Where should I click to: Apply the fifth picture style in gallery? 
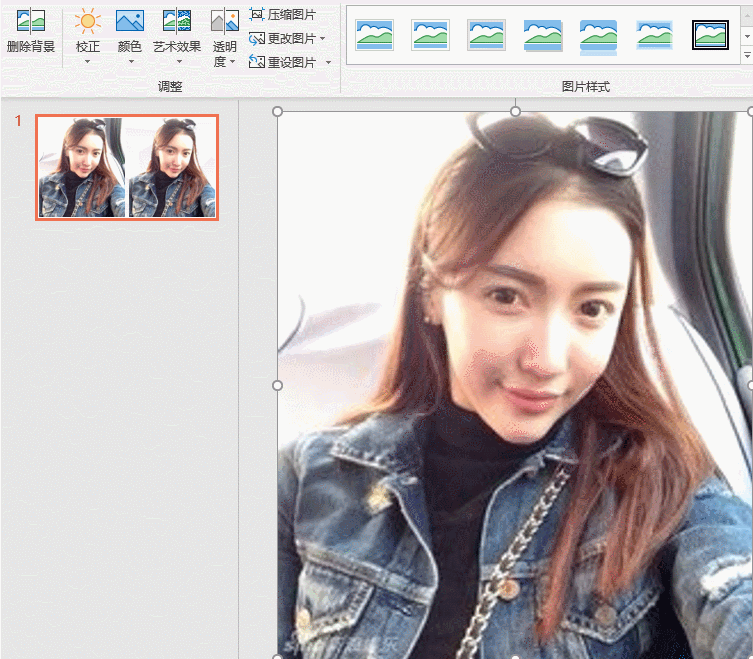pos(598,35)
